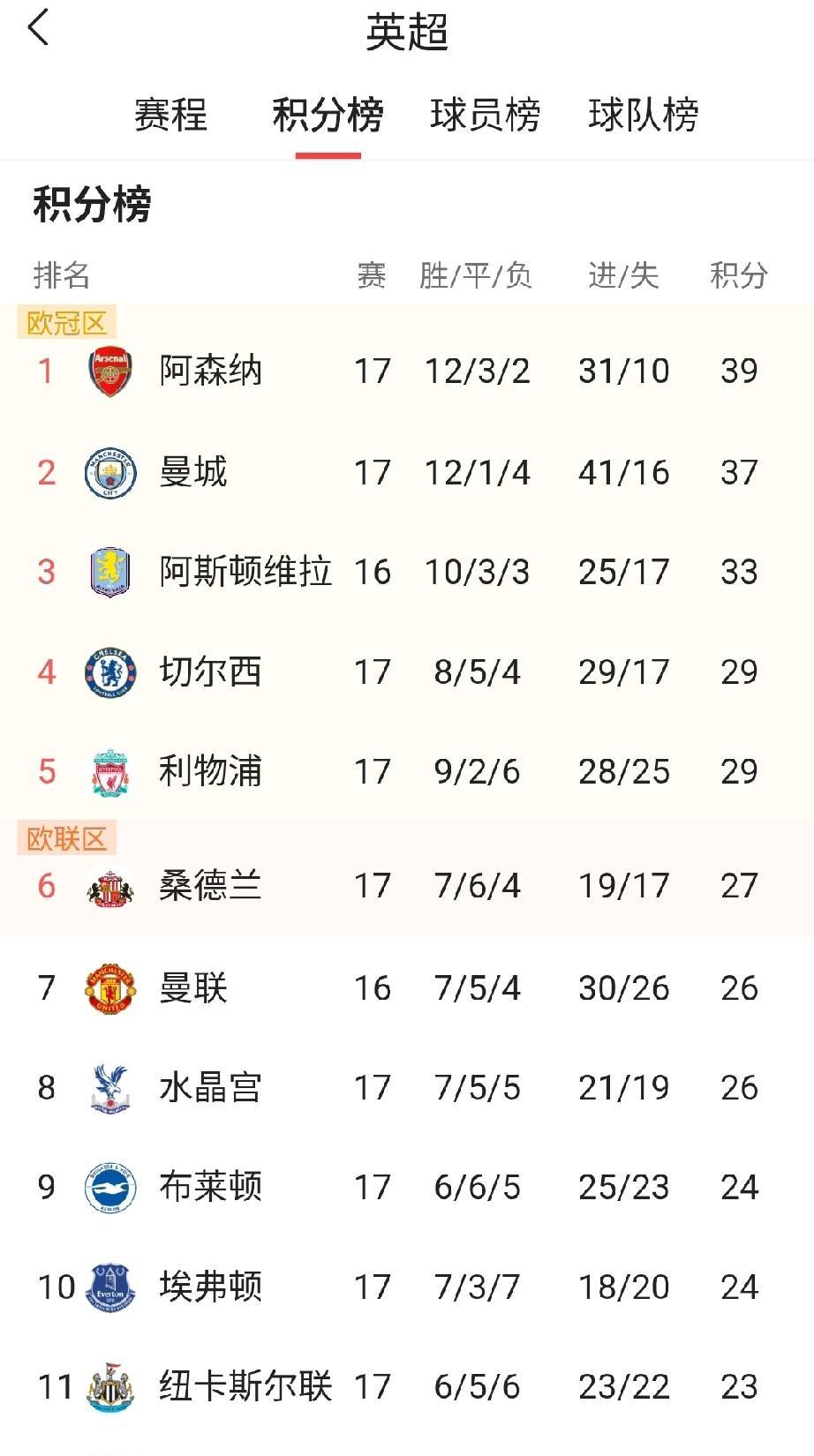Tap the Arsenal club crest

[110, 372]
